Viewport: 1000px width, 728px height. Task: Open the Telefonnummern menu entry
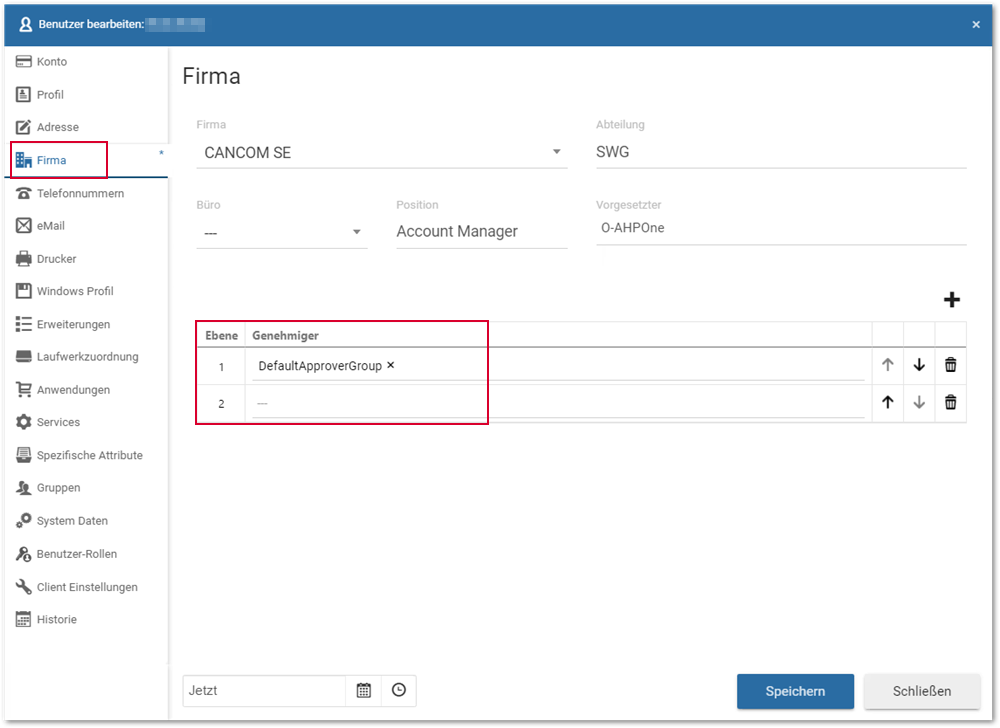86,193
